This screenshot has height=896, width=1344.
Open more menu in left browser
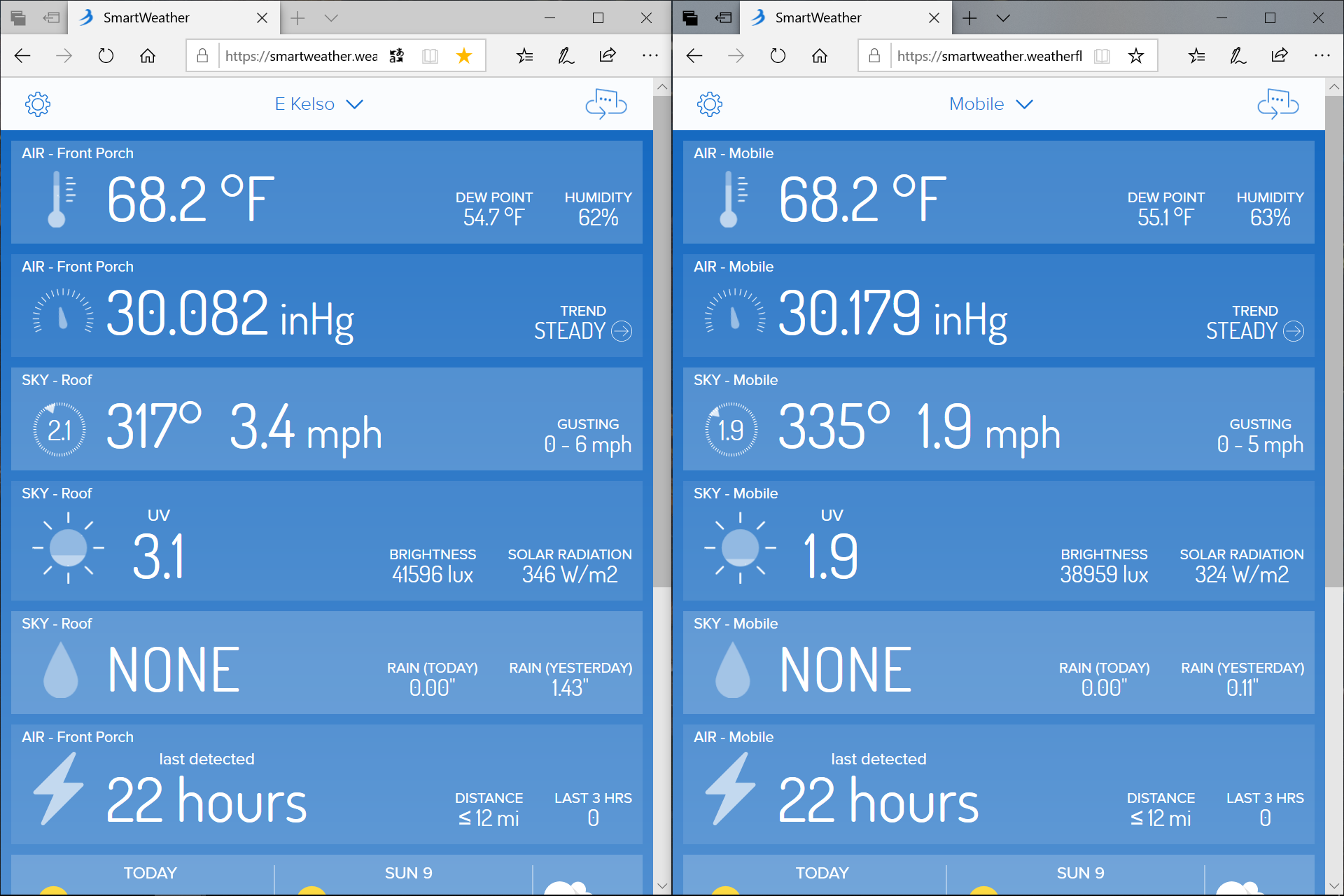pos(650,56)
